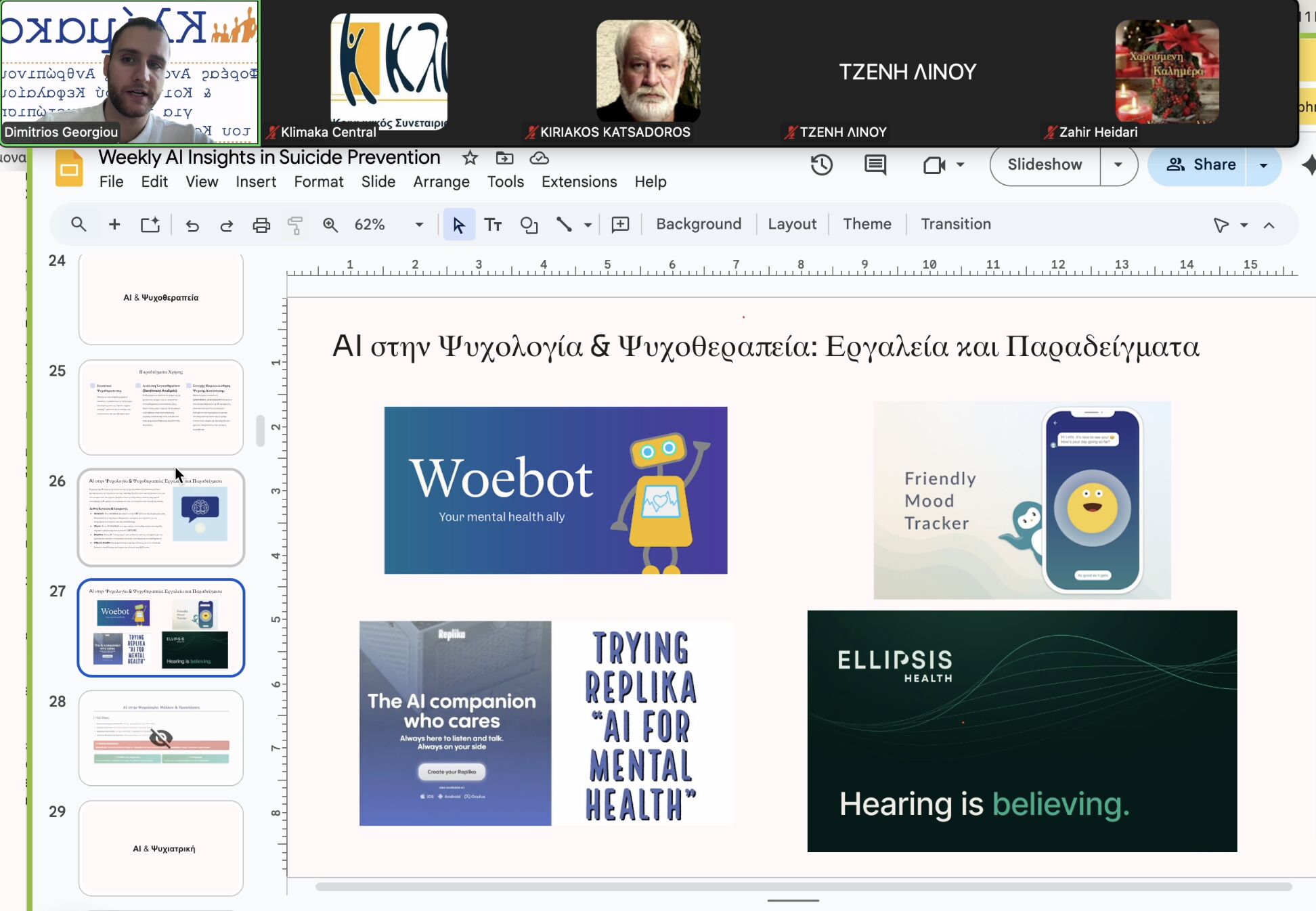
Task: Open the Google Slides home icon
Action: click(68, 169)
